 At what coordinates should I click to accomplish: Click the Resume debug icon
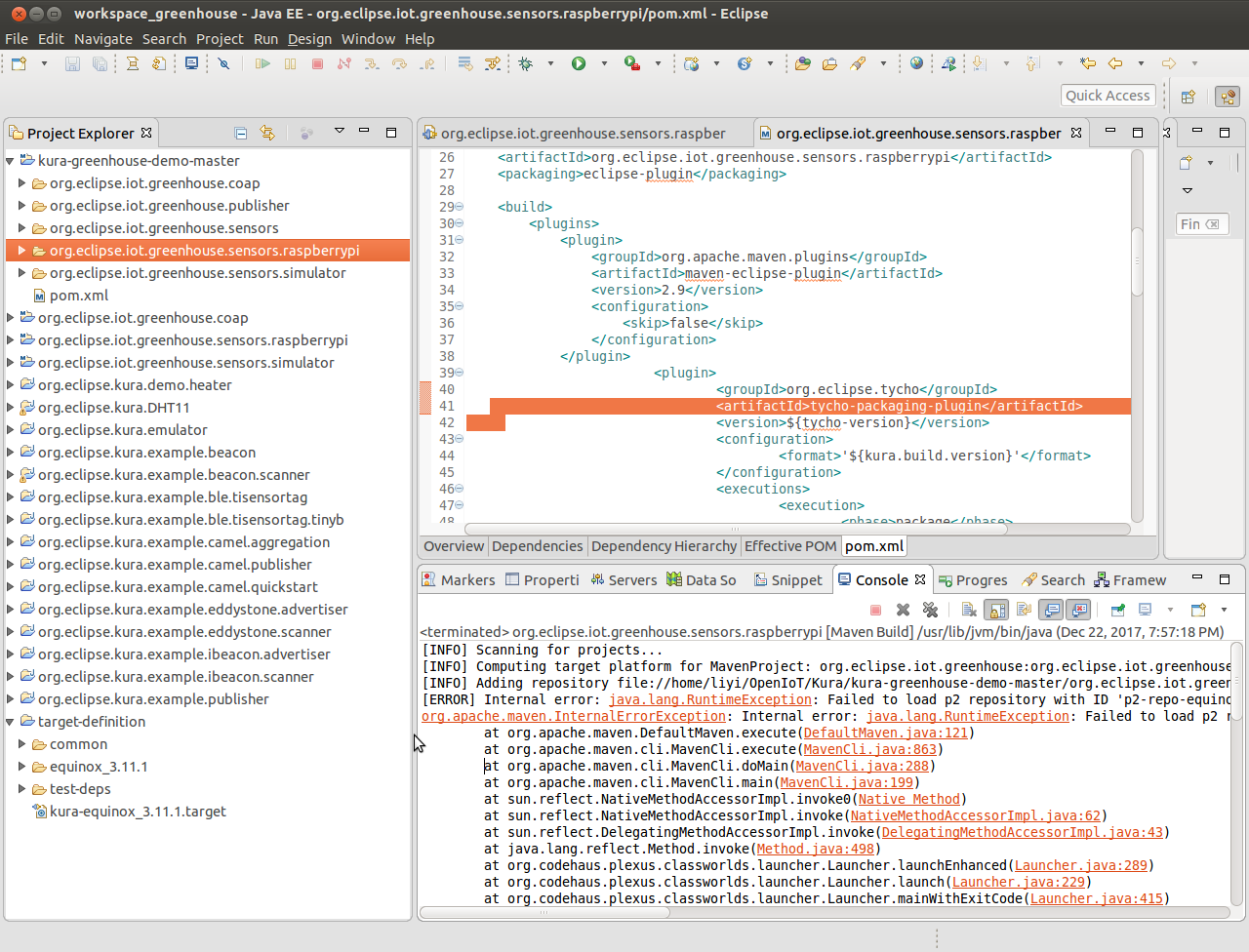tap(262, 63)
